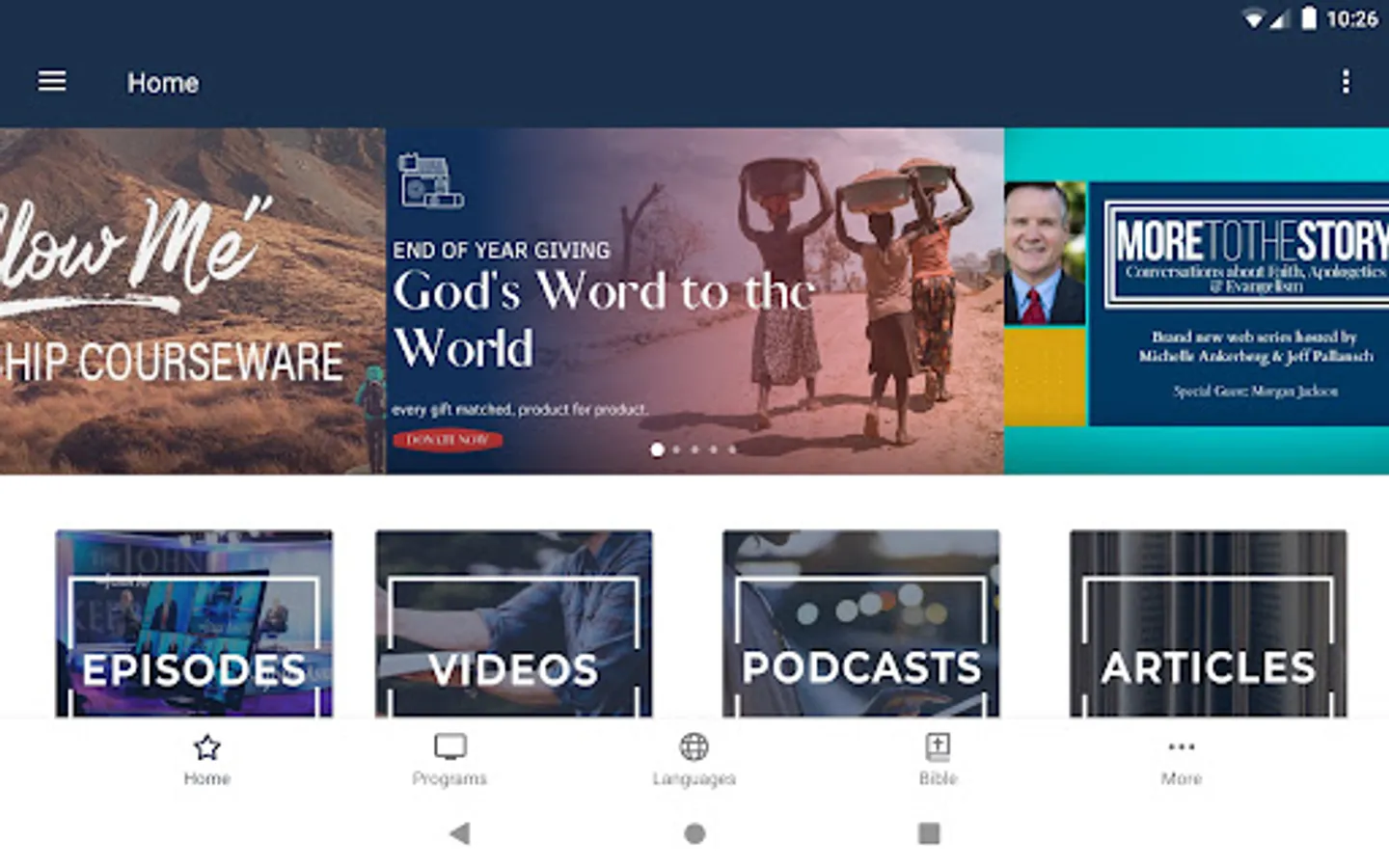Click the "END OF YEAR GIVING" text
The height and width of the screenshot is (868, 1389).
point(502,250)
